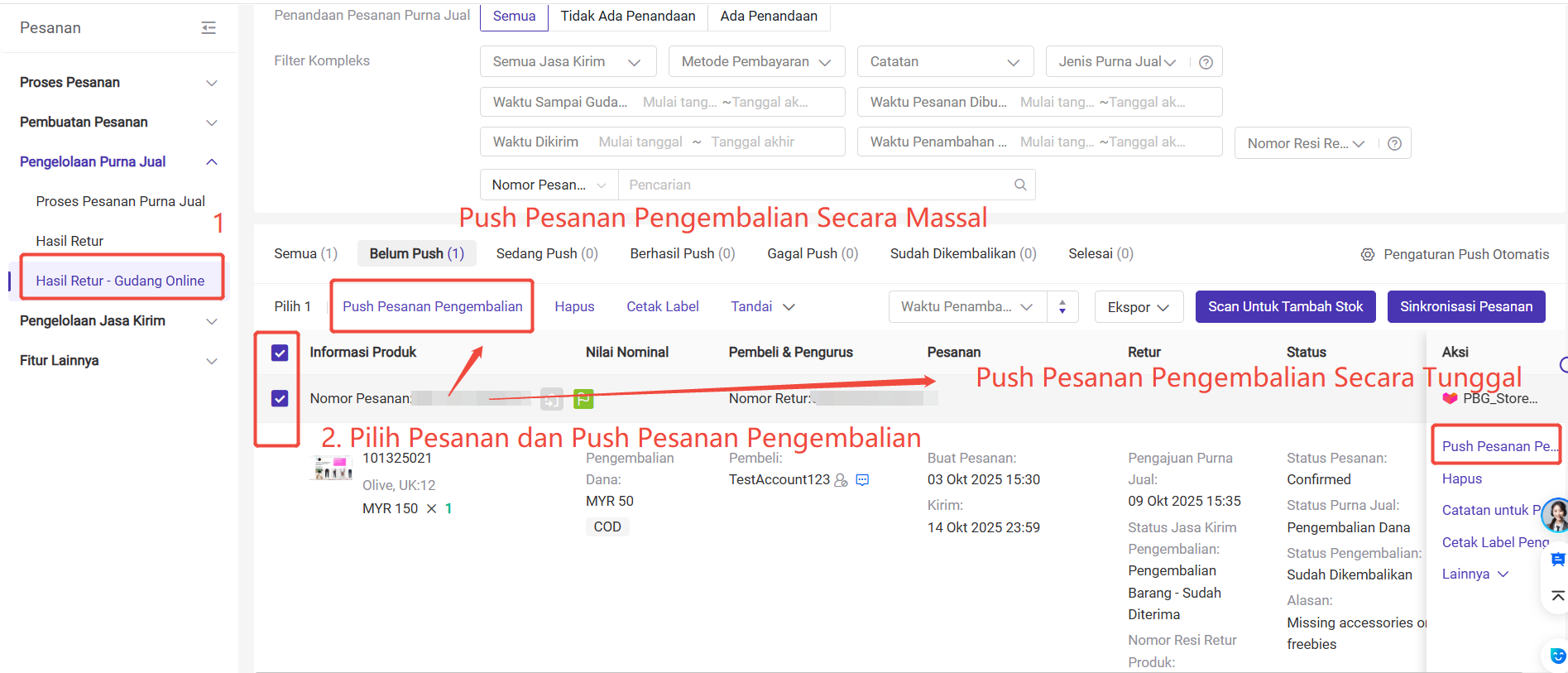Select the Ada Penandaan option
The width and height of the screenshot is (1568, 673).
[x=769, y=16]
